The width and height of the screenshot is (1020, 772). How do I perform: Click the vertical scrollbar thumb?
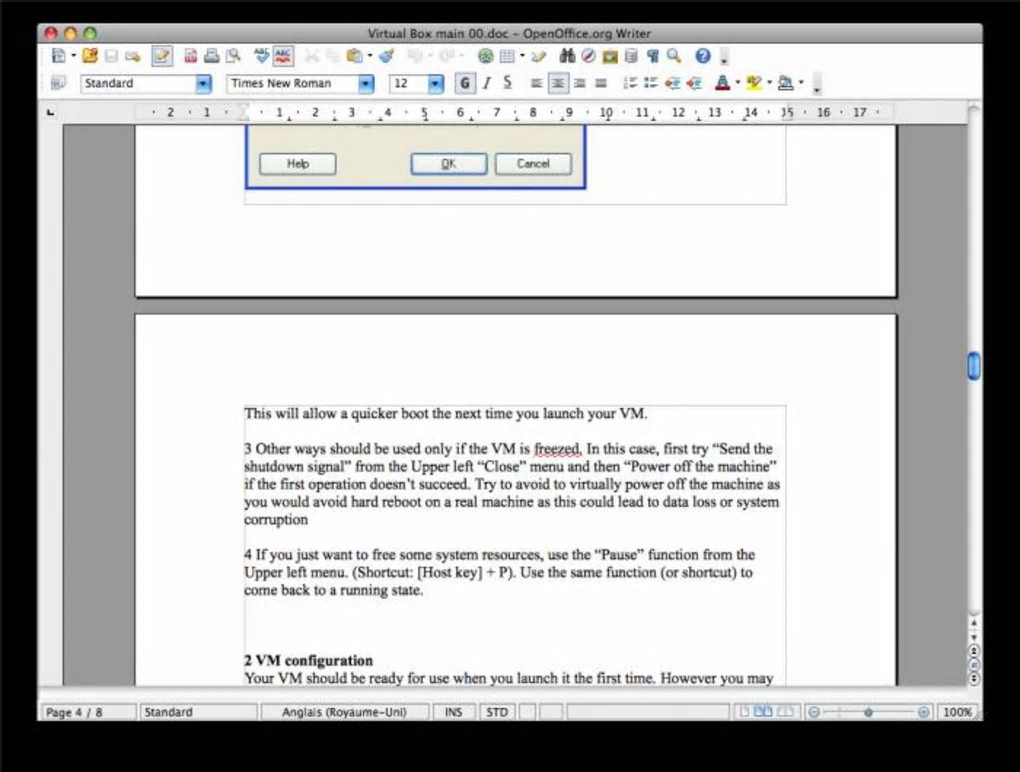(x=973, y=366)
